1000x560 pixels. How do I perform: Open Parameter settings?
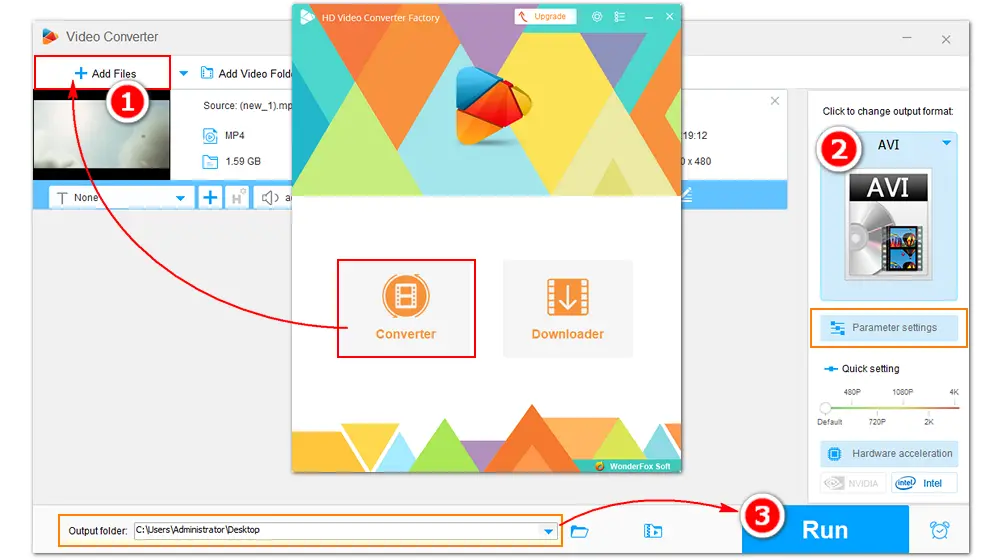click(888, 328)
